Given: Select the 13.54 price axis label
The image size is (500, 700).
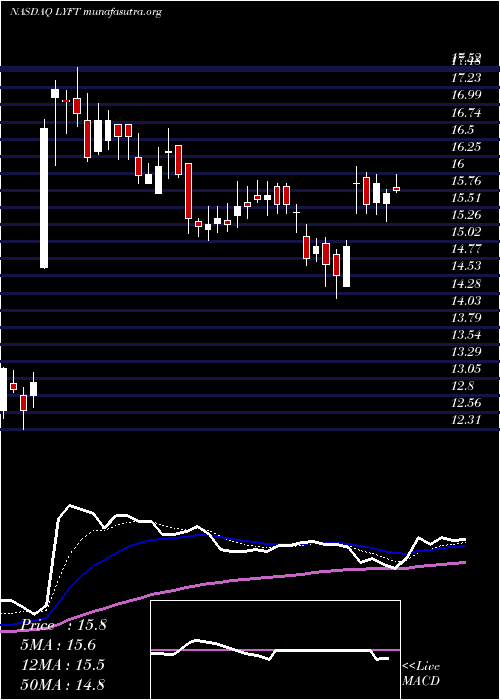Looking at the screenshot, I should click(x=466, y=334).
